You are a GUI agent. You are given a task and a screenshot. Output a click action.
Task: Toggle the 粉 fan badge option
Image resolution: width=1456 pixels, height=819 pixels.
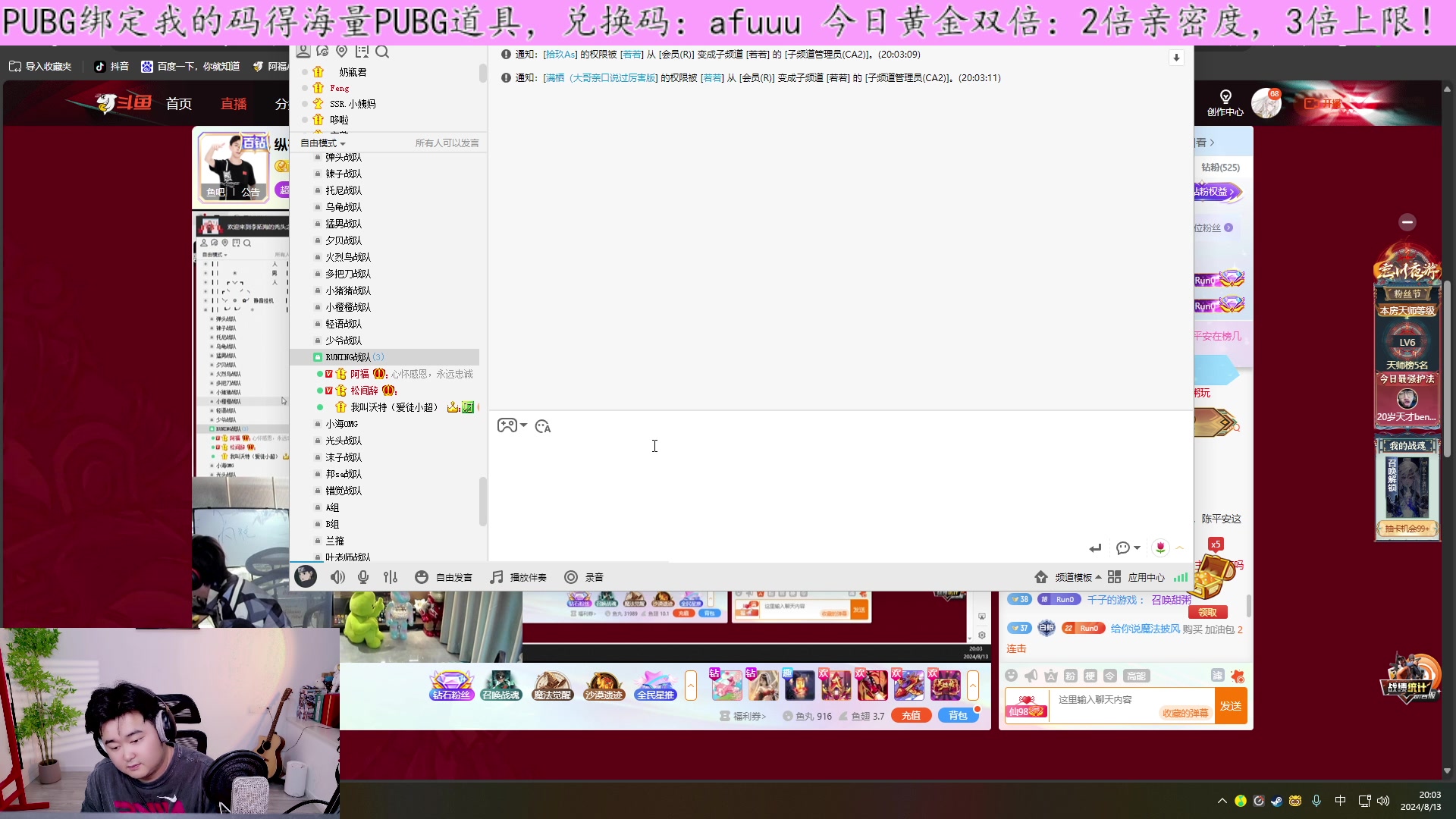pyautogui.click(x=1070, y=676)
